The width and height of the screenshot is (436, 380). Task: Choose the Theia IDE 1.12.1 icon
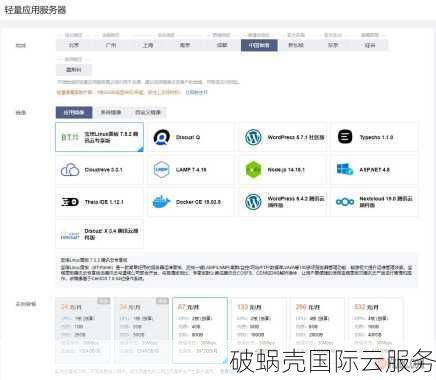click(x=70, y=202)
